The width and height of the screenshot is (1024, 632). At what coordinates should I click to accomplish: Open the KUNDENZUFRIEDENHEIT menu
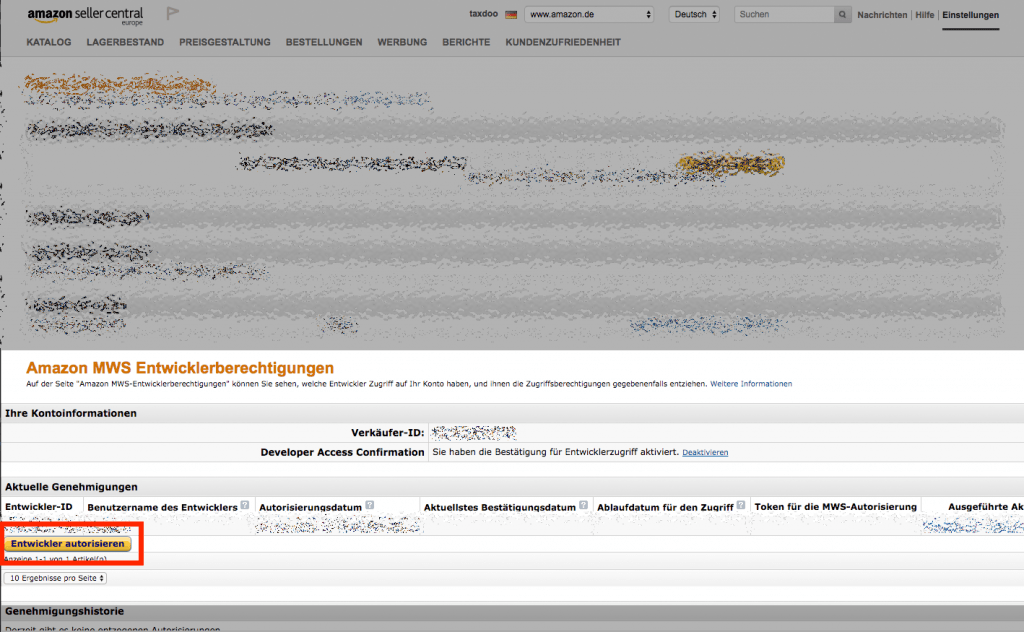click(x=563, y=42)
